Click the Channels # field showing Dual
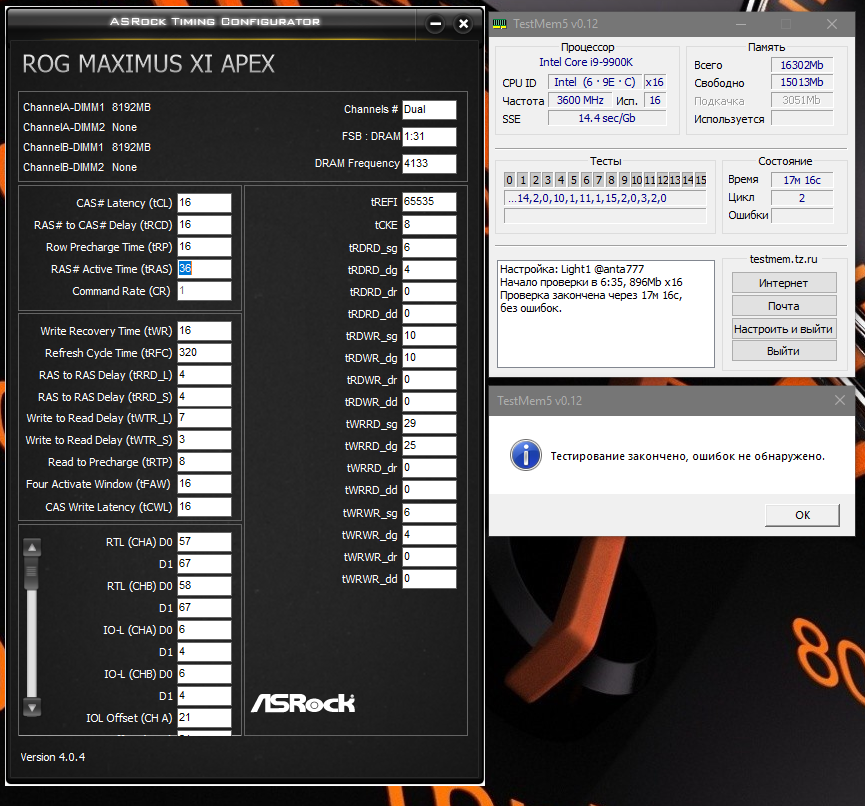The image size is (865, 806). (429, 109)
